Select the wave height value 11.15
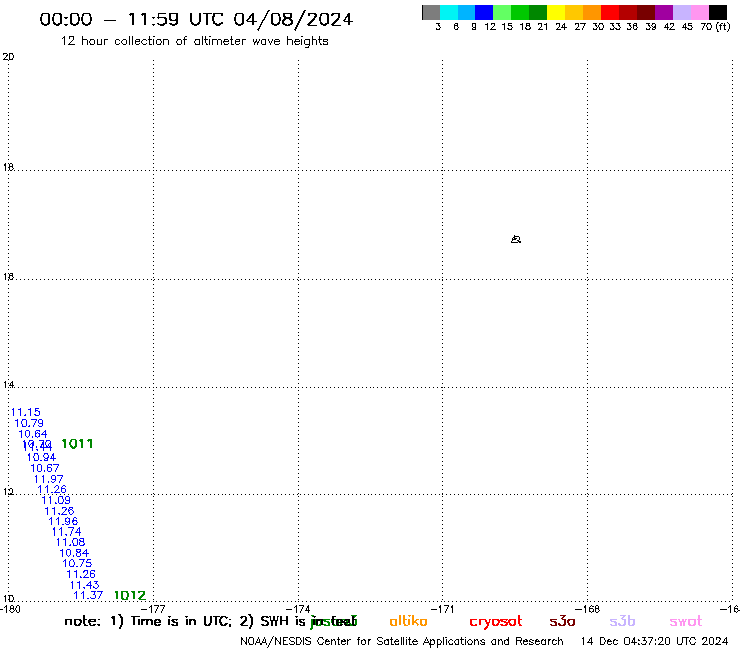This screenshot has height=650, width=740. point(25,412)
